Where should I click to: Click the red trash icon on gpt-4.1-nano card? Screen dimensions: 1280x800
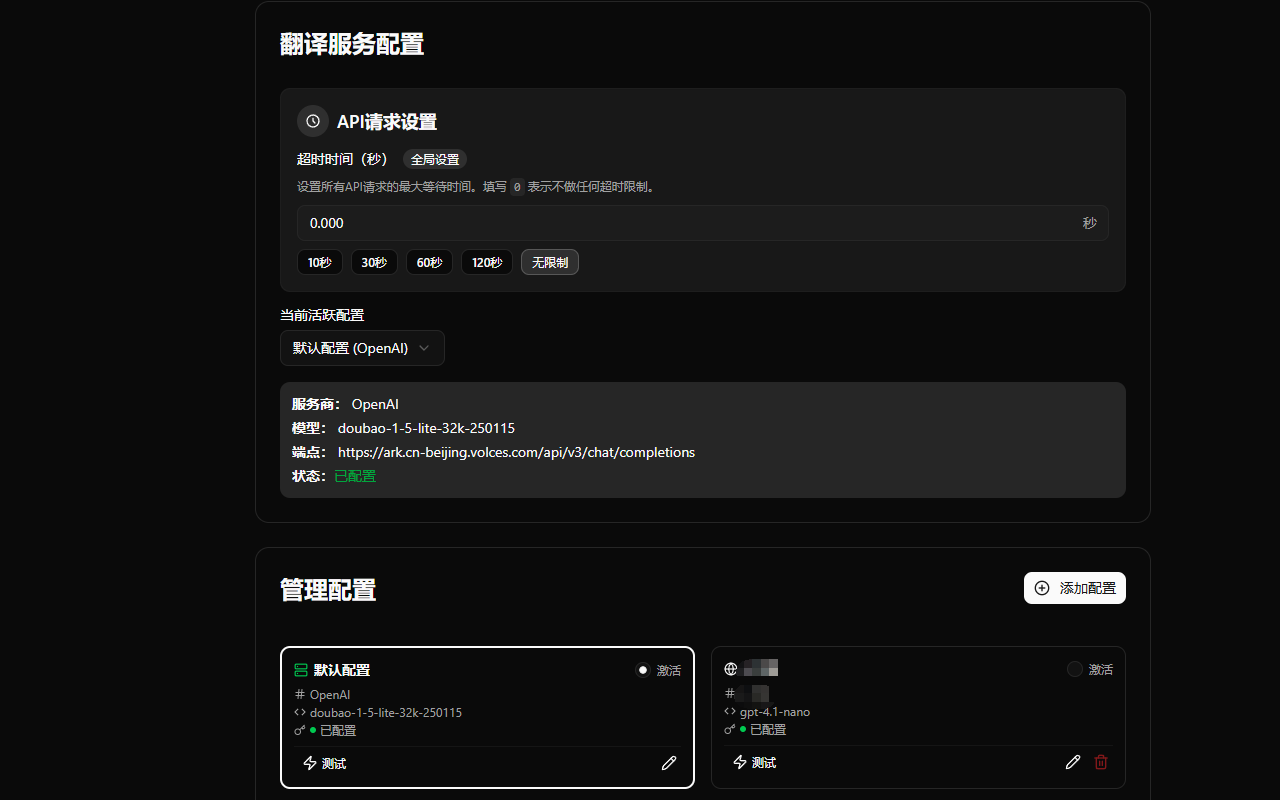click(1101, 762)
